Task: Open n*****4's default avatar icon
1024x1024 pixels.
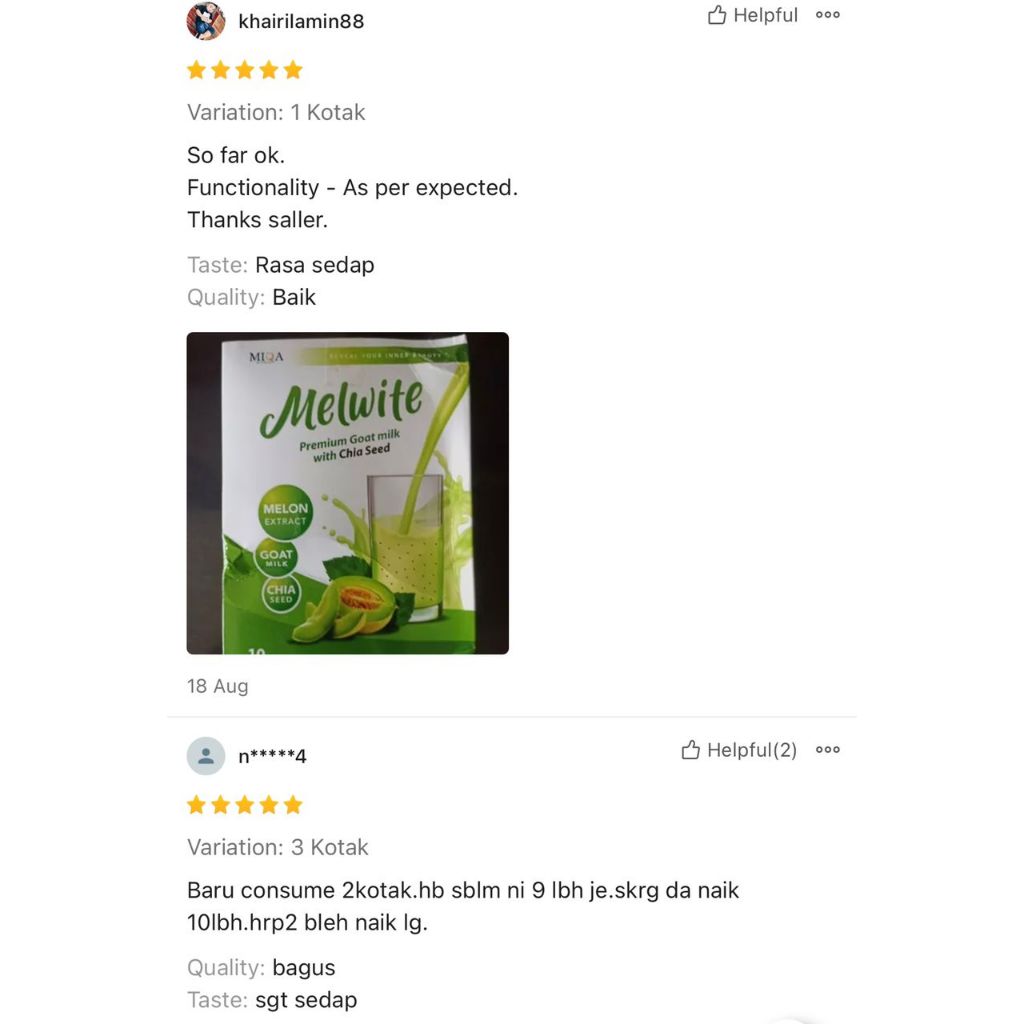Action: click(x=206, y=756)
